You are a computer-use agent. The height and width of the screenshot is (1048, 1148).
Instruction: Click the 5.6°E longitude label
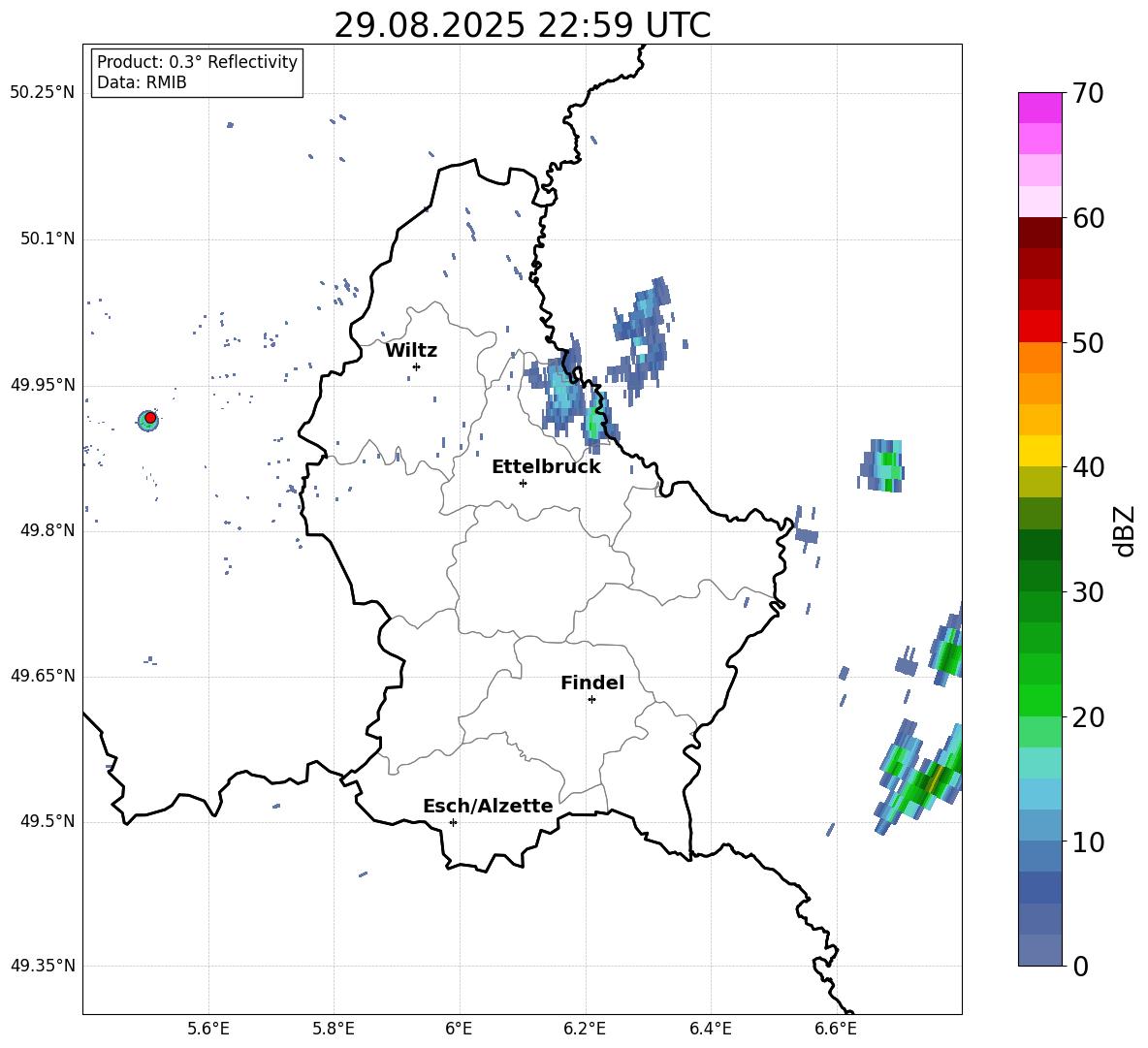[x=207, y=1029]
